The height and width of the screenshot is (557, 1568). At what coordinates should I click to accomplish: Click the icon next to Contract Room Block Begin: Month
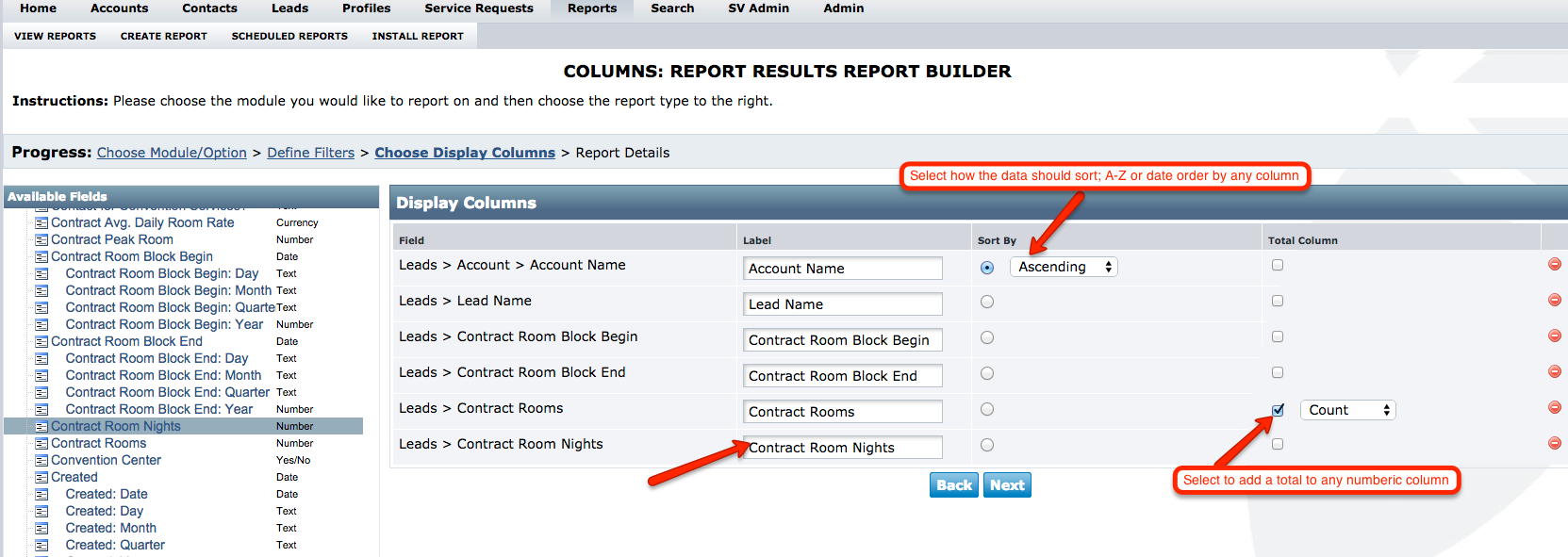click(41, 291)
